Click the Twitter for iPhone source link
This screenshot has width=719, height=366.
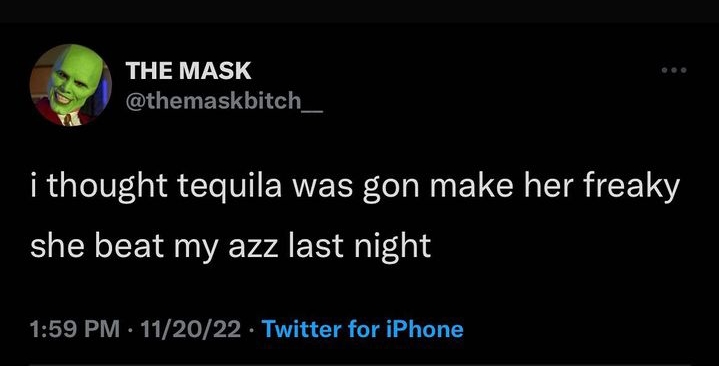pos(362,329)
